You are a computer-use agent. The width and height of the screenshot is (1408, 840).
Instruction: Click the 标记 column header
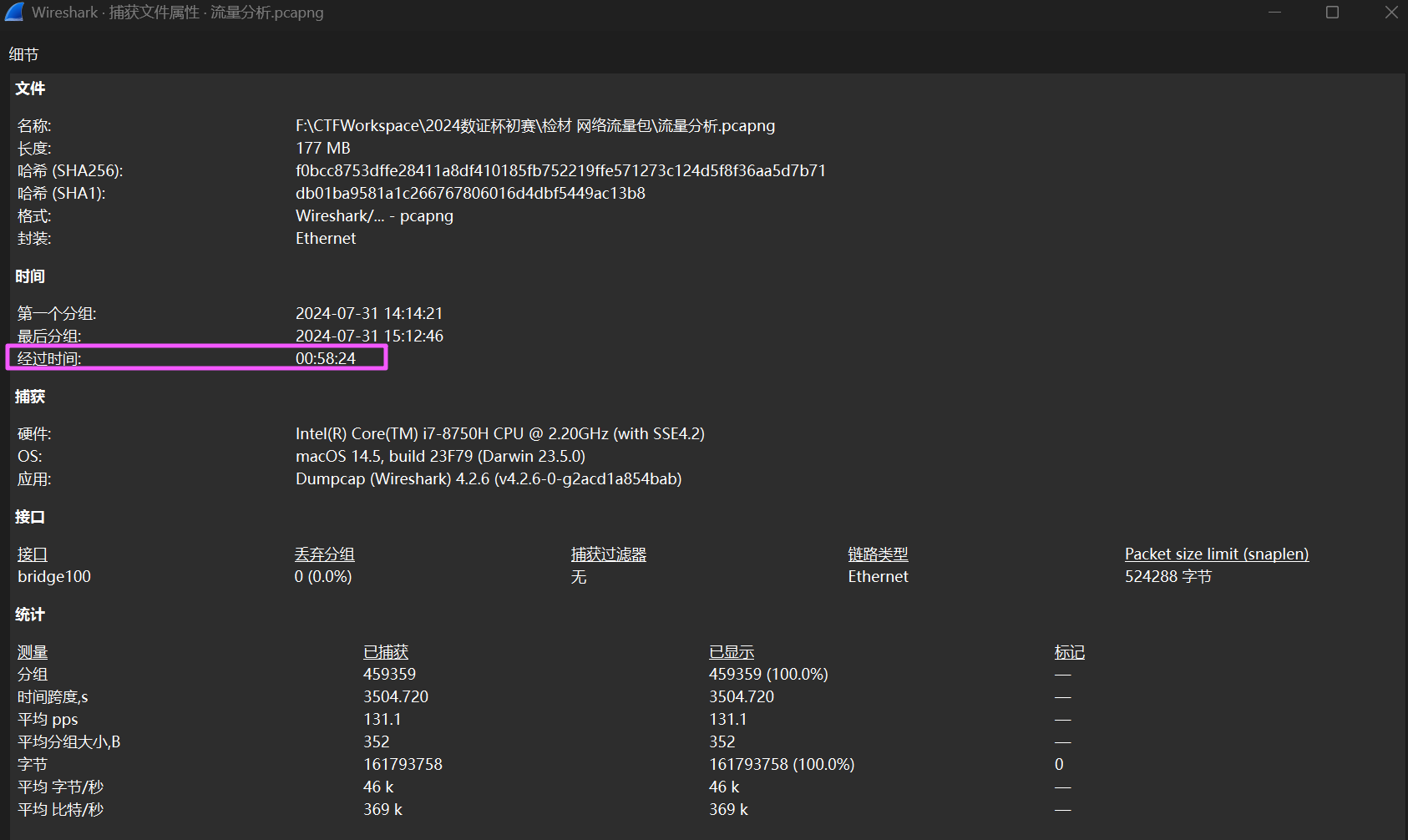coord(1070,651)
